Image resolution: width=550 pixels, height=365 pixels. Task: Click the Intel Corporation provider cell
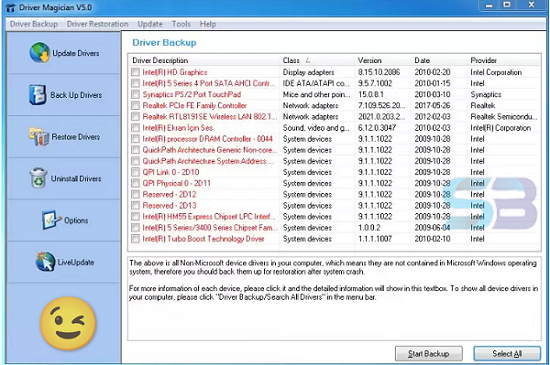tap(496, 72)
